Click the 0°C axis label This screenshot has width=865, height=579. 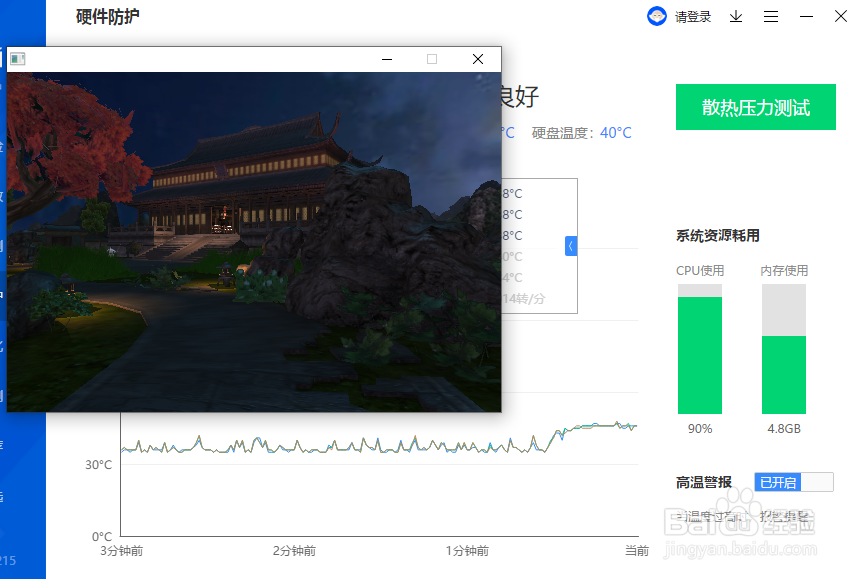(102, 537)
